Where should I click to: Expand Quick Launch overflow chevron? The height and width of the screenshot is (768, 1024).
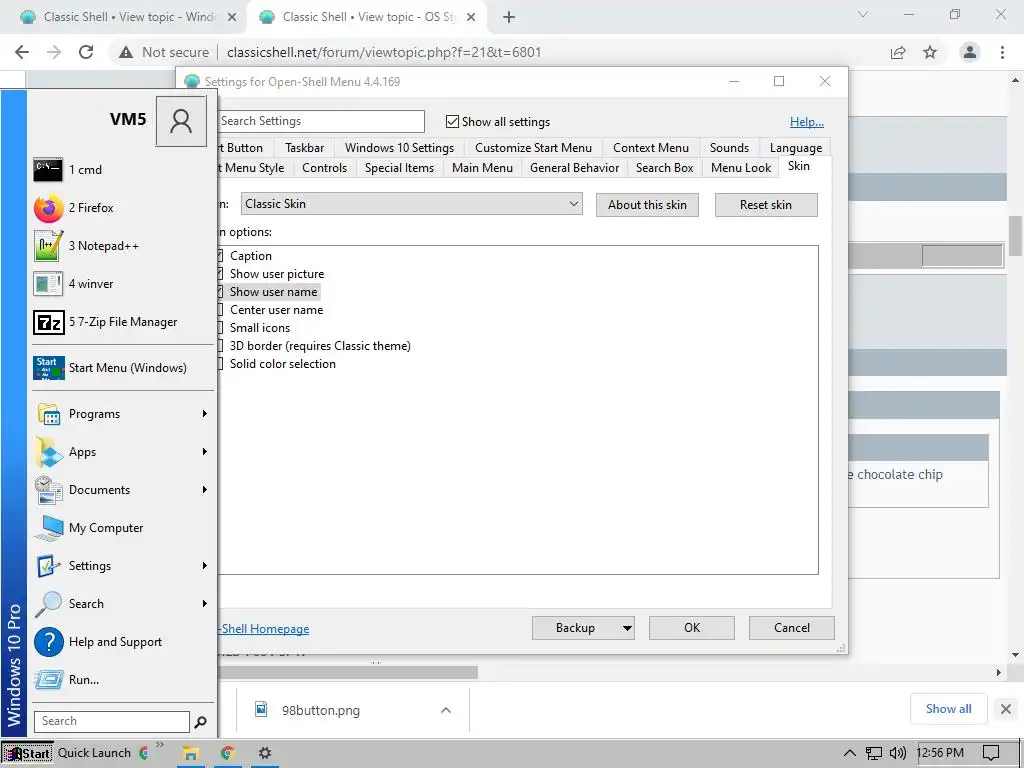point(160,744)
